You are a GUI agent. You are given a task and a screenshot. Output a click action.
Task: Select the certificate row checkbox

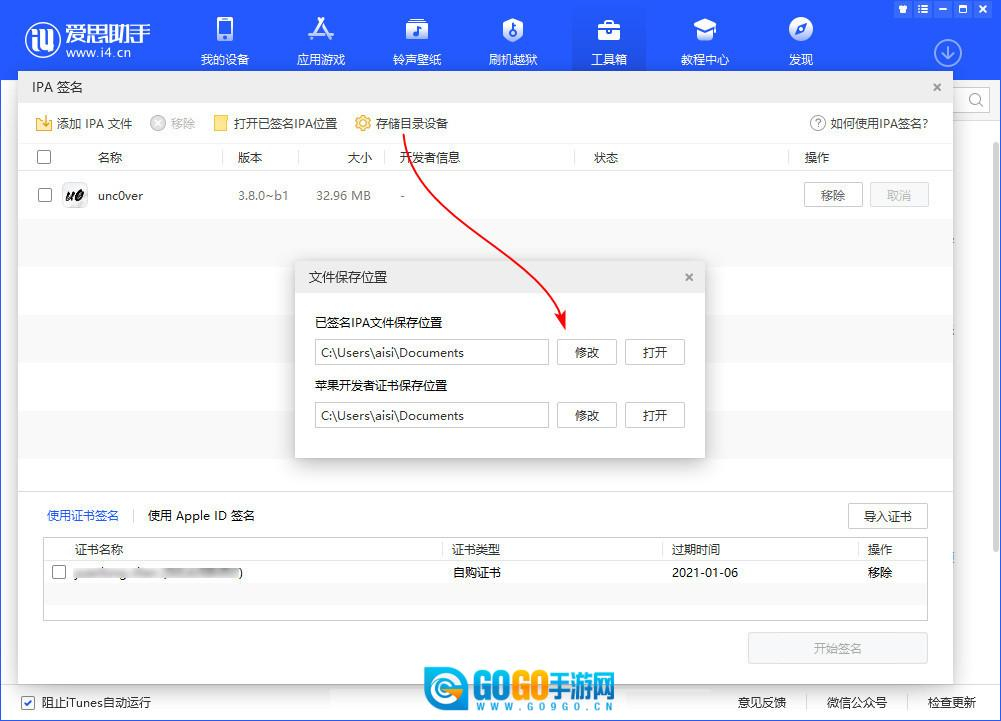[59, 572]
